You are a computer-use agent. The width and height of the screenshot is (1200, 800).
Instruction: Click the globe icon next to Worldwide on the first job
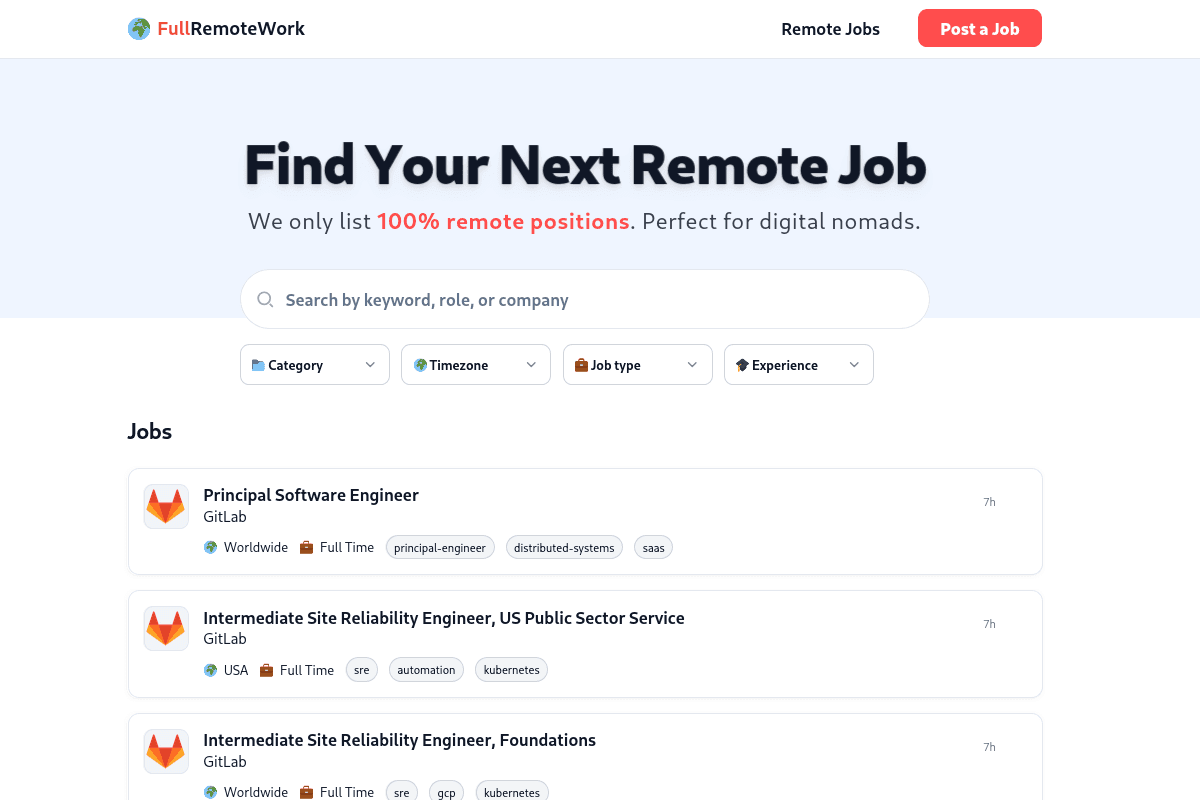pyautogui.click(x=210, y=547)
